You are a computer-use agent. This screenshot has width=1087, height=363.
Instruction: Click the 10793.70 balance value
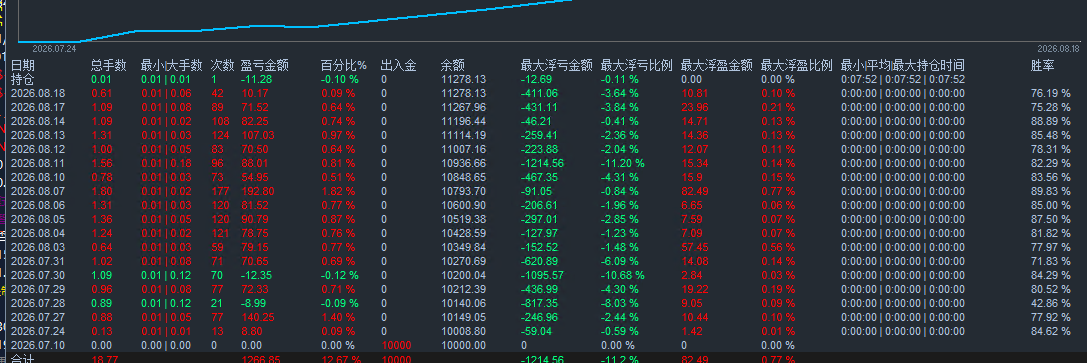click(464, 191)
